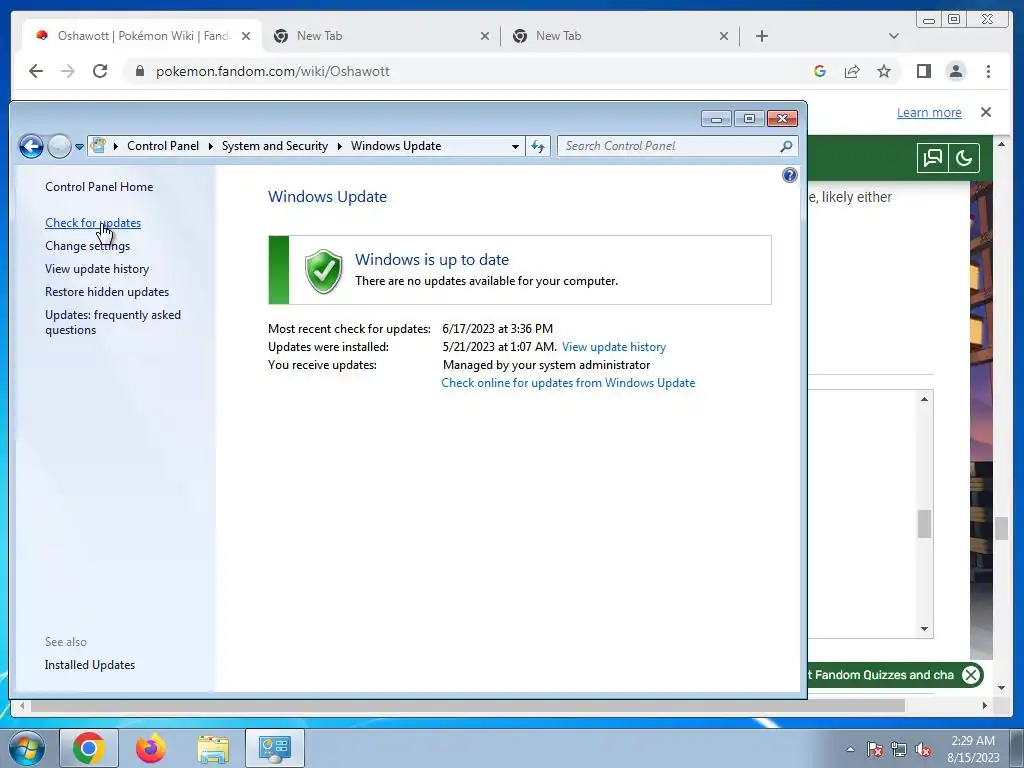Click View update history next to install date
The image size is (1024, 768).
click(x=614, y=347)
